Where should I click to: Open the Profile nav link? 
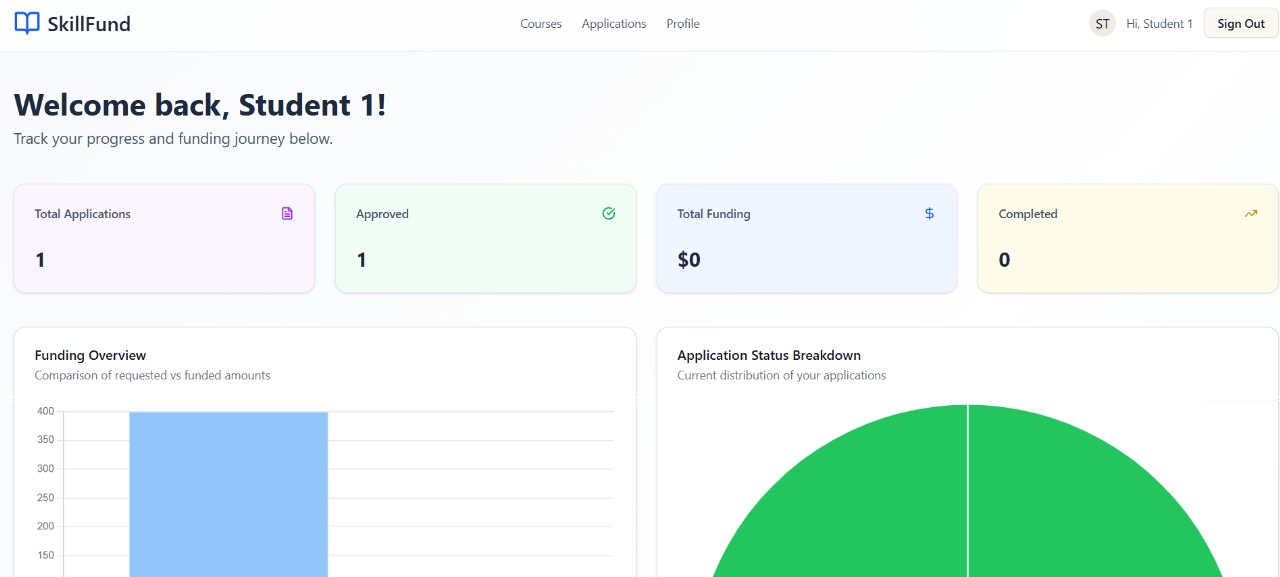[683, 24]
